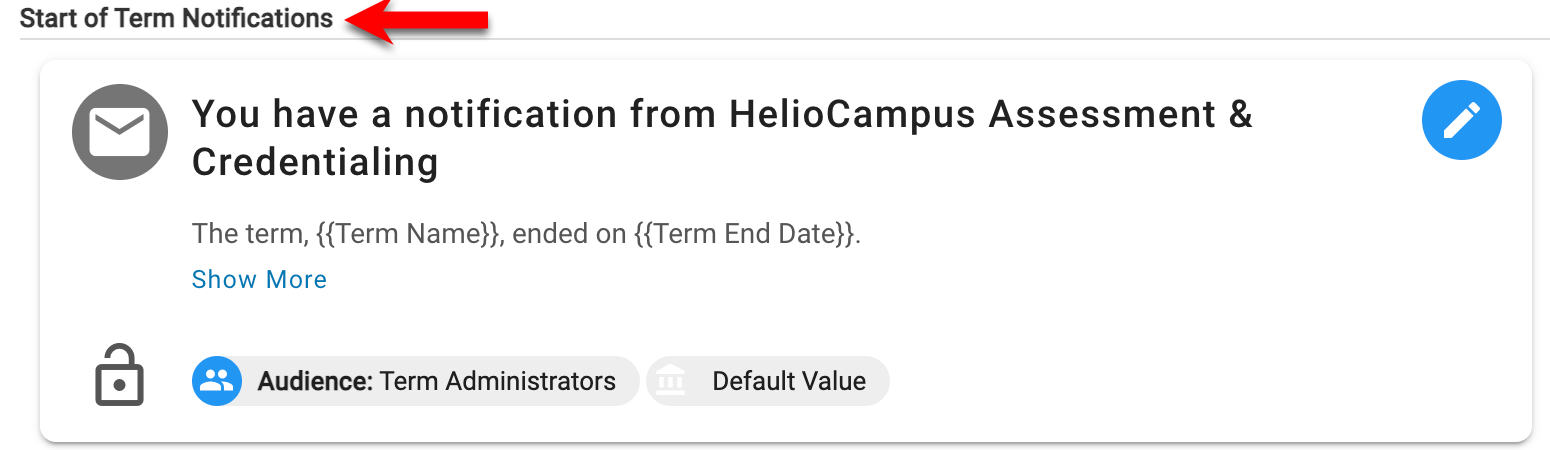Click the {{Term End Date}} placeholder
The image size is (1550, 450).
pos(745,235)
